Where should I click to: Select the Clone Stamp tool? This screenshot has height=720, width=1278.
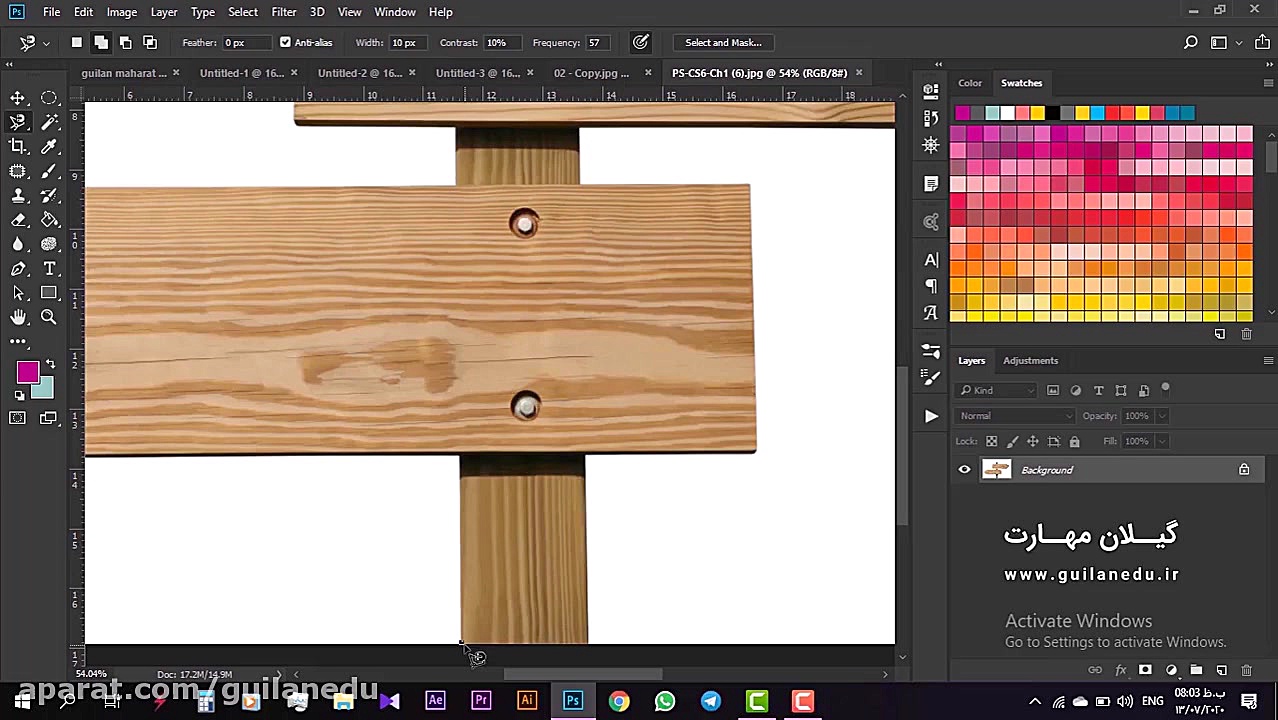(18, 196)
